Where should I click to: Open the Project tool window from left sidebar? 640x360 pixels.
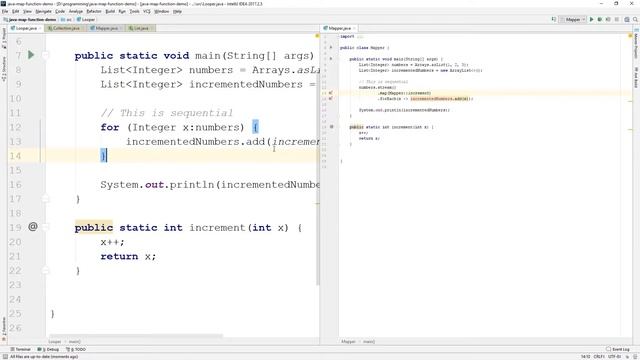[x=4, y=38]
